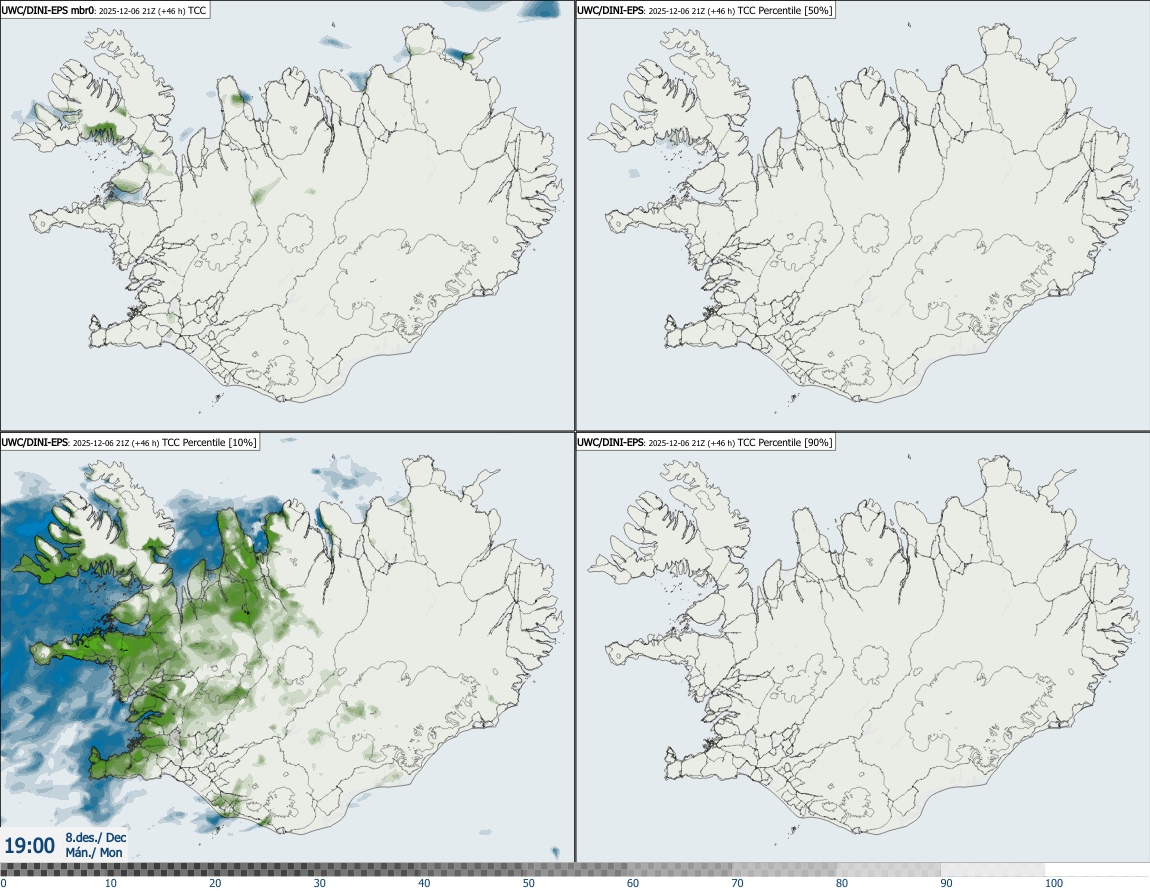Select the Iceland map in the 90% percentile panel
This screenshot has height=891, width=1150.
coord(863,645)
